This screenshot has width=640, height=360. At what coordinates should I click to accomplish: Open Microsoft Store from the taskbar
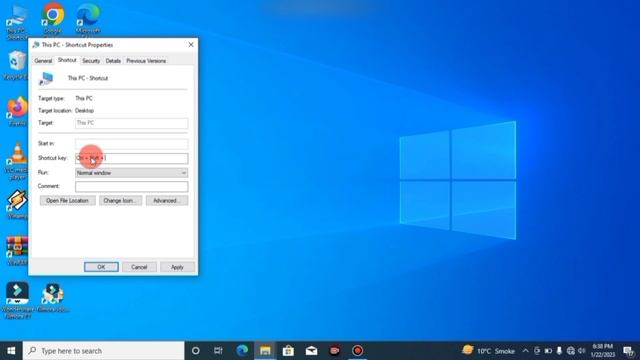coord(288,351)
